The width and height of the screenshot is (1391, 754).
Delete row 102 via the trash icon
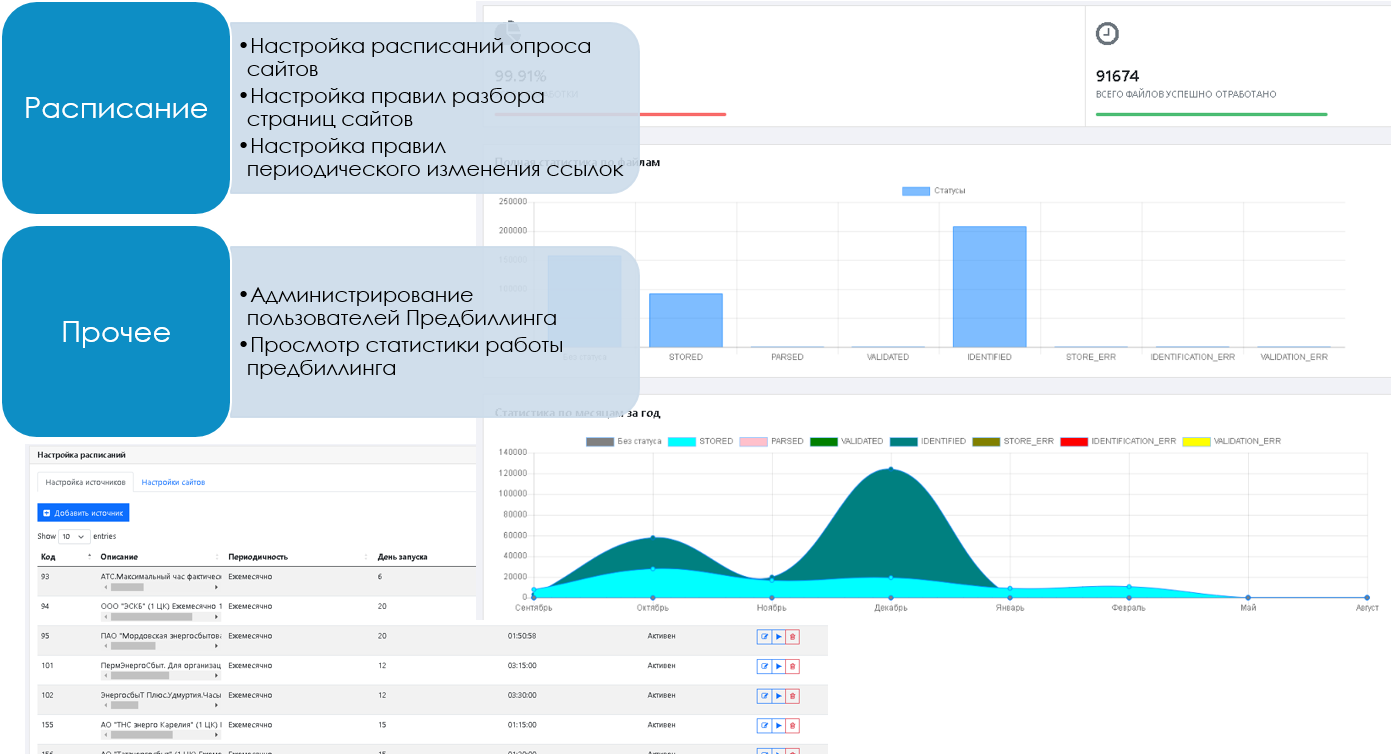(793, 695)
